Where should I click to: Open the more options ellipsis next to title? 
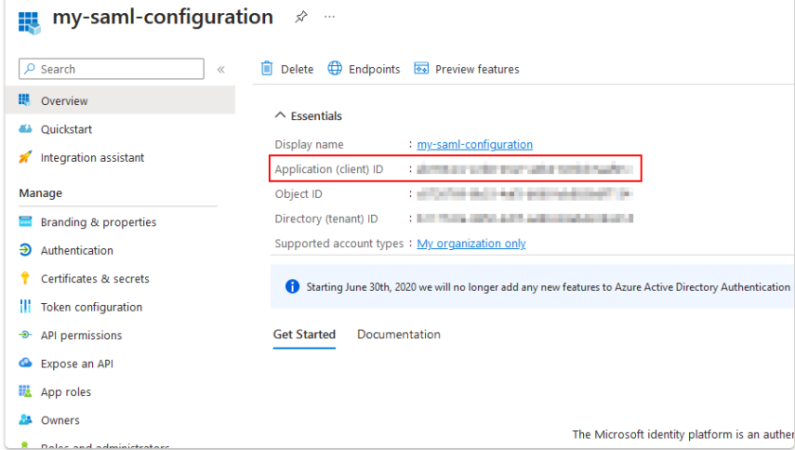tap(330, 17)
